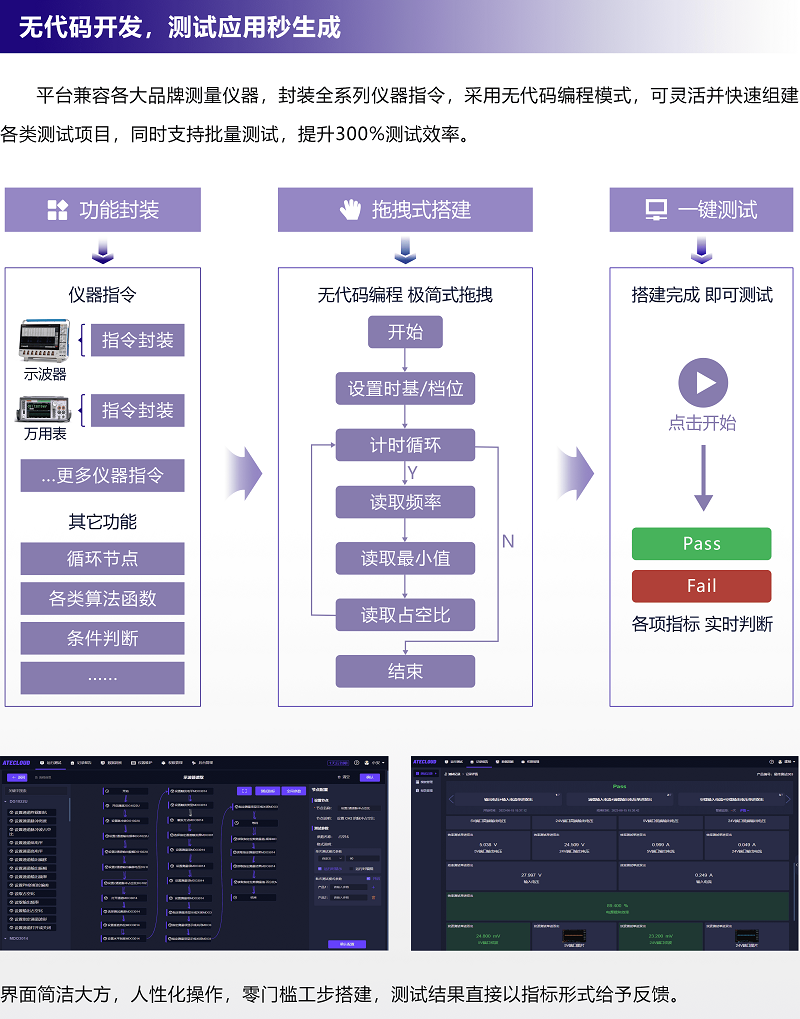Select the 一键测试 header tab
Viewport: 800px width, 1019px height.
click(701, 210)
